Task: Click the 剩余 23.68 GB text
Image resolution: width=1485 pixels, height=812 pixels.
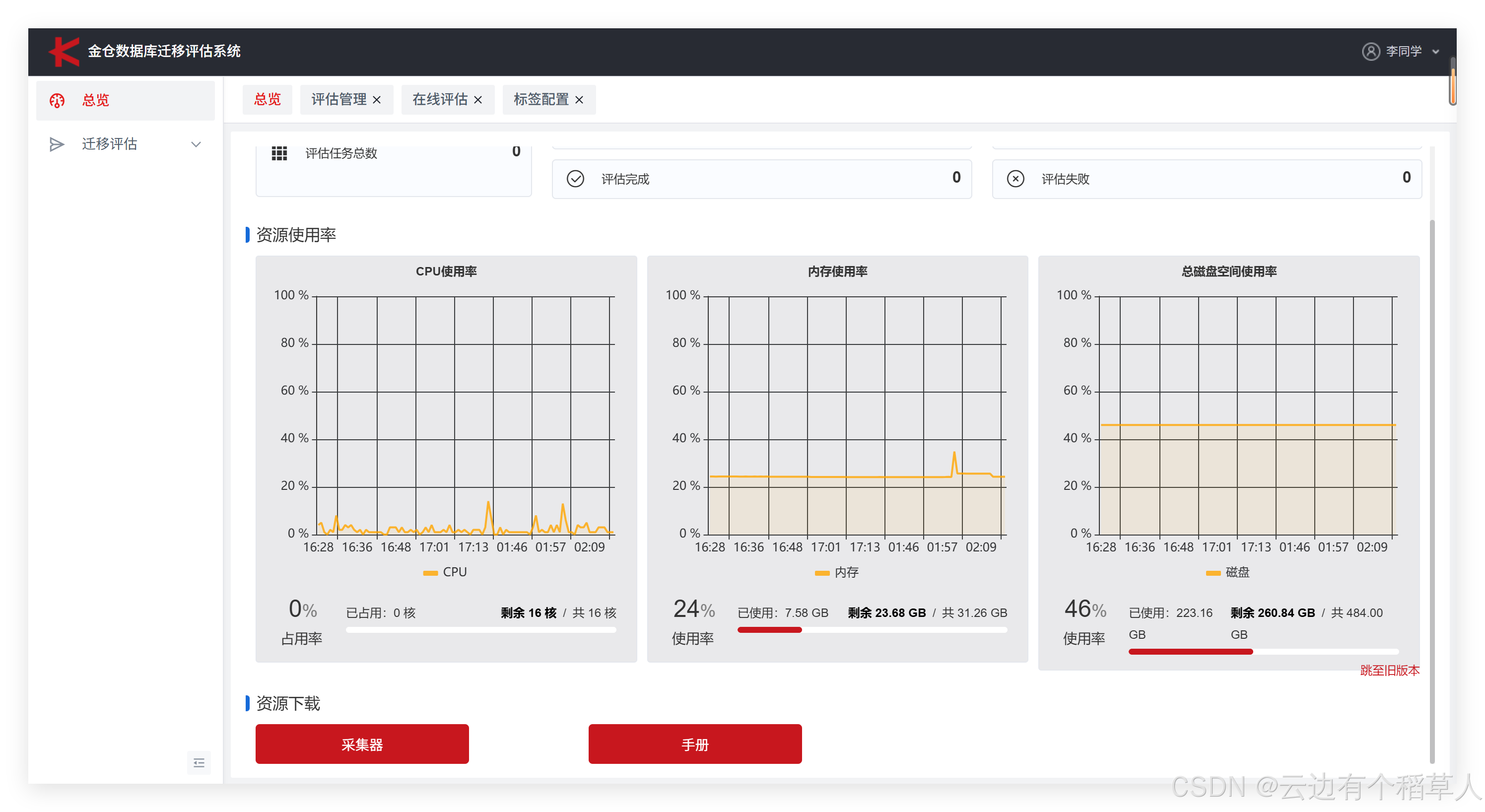Action: [886, 612]
